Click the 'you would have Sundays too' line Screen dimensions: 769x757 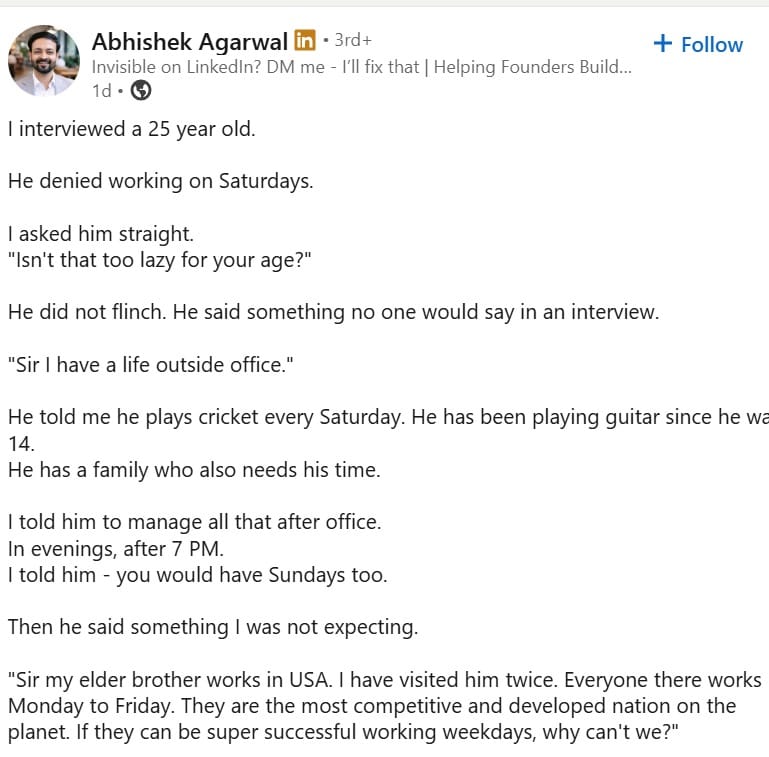tap(198, 575)
